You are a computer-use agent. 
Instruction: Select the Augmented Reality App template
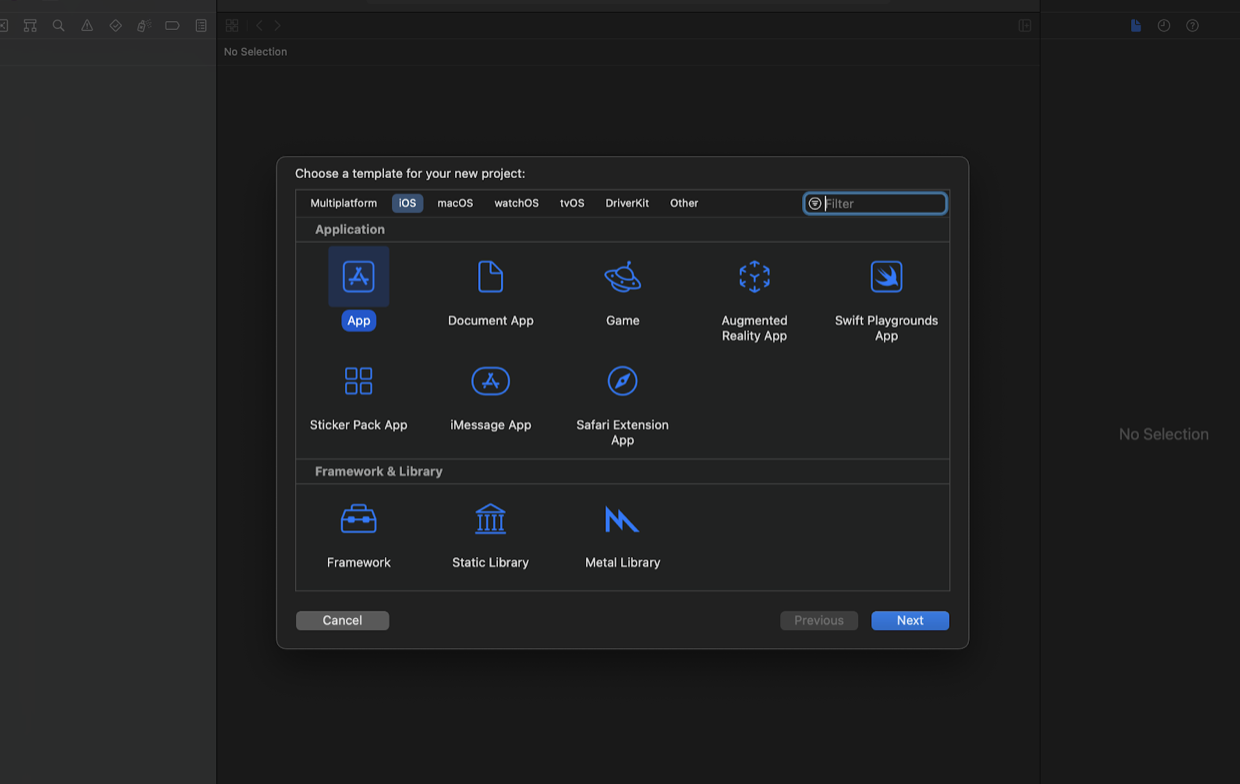(x=754, y=277)
